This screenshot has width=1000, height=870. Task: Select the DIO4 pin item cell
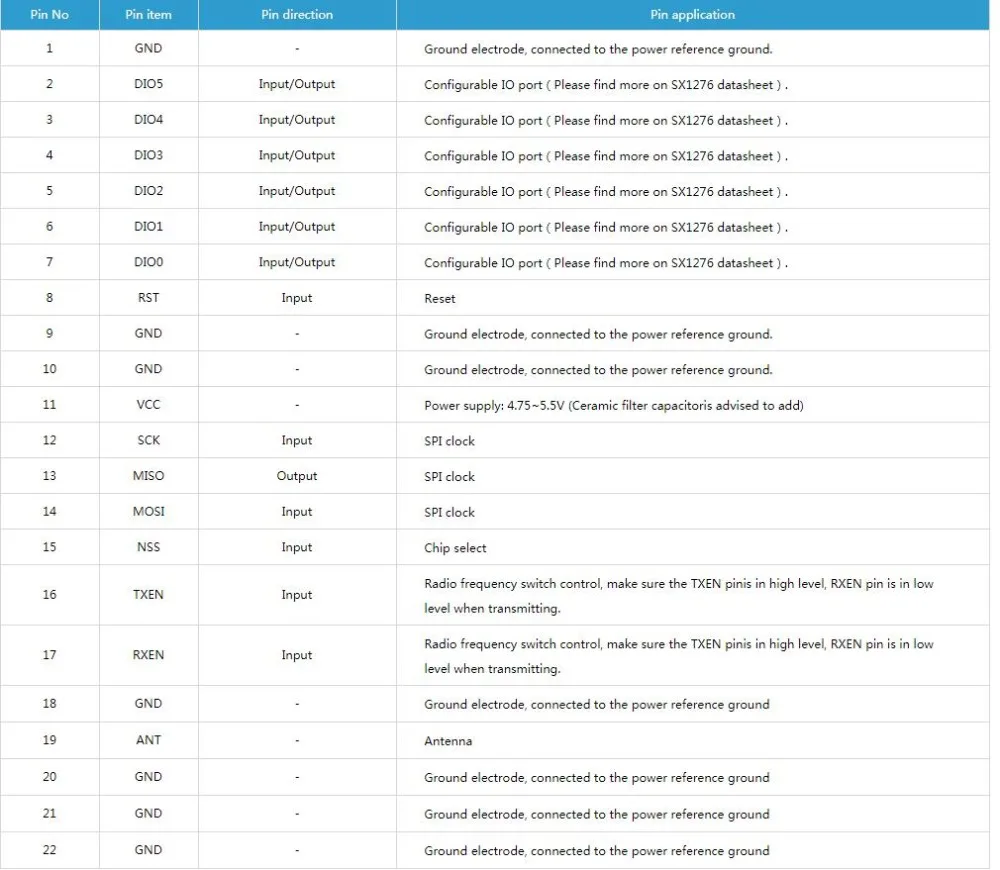149,120
